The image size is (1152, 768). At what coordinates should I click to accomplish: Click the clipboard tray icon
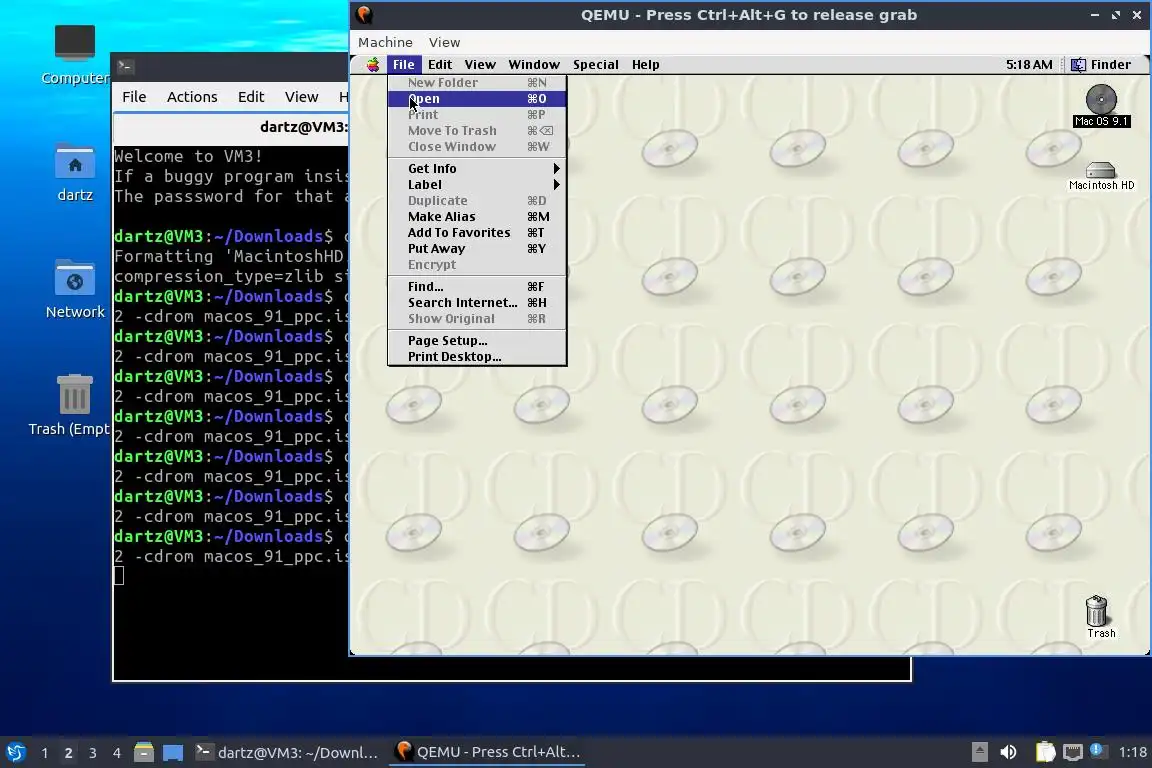coord(1045,752)
